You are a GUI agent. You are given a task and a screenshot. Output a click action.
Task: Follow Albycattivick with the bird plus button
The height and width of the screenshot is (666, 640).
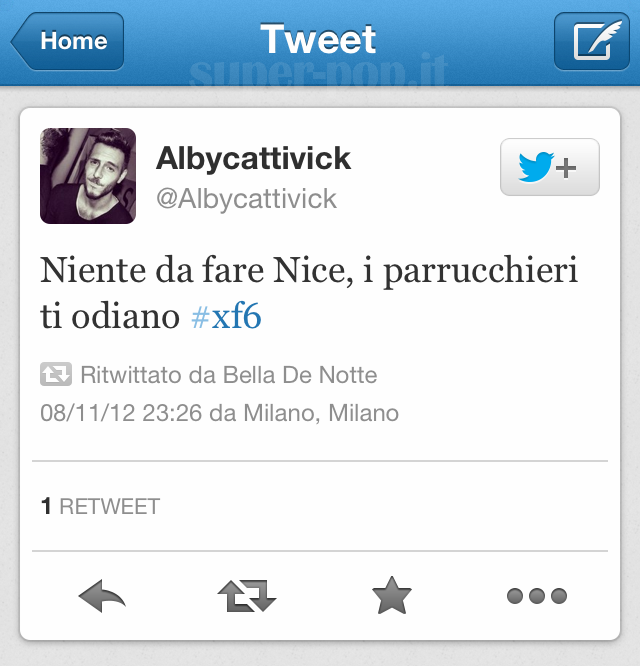pyautogui.click(x=550, y=167)
